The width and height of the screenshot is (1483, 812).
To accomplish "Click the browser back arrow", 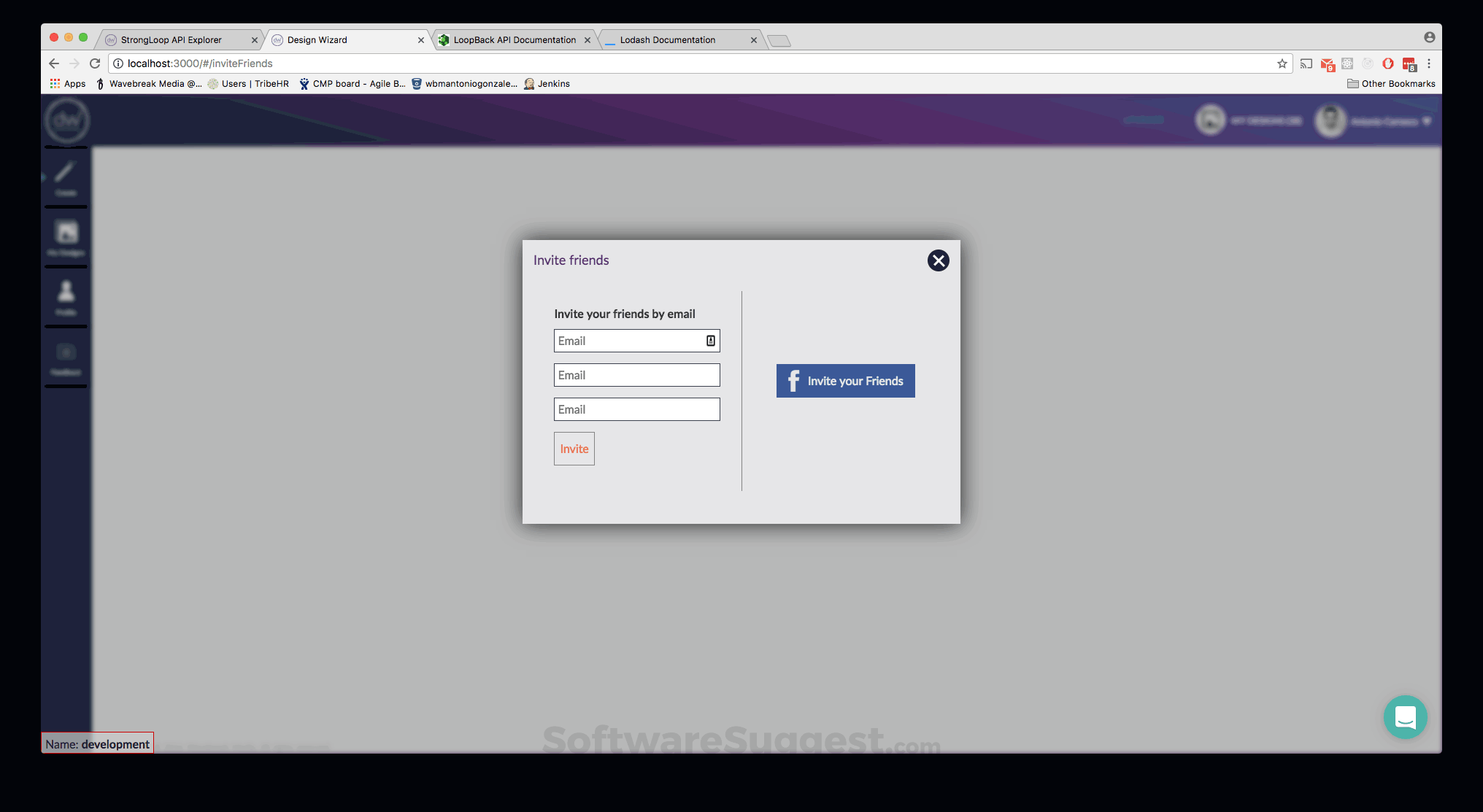I will [x=54, y=63].
